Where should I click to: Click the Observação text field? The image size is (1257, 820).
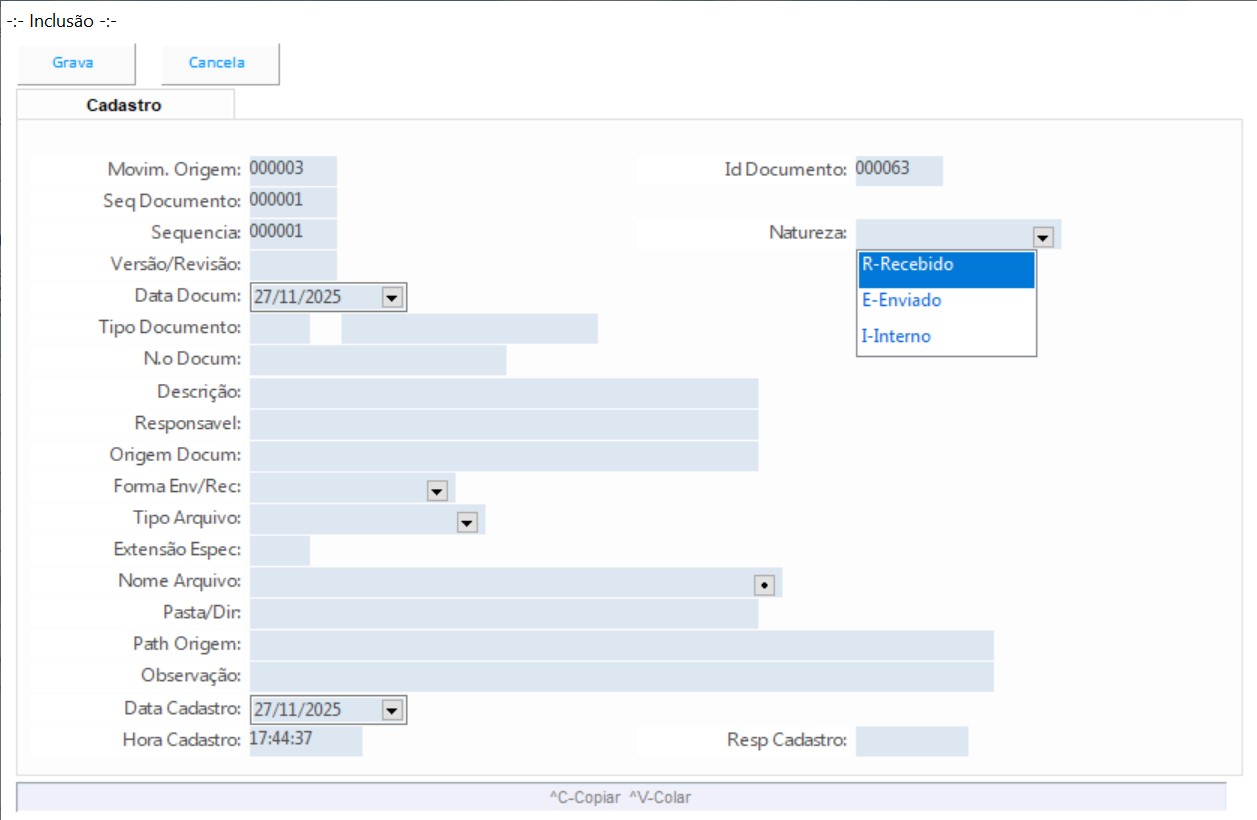coord(621,676)
